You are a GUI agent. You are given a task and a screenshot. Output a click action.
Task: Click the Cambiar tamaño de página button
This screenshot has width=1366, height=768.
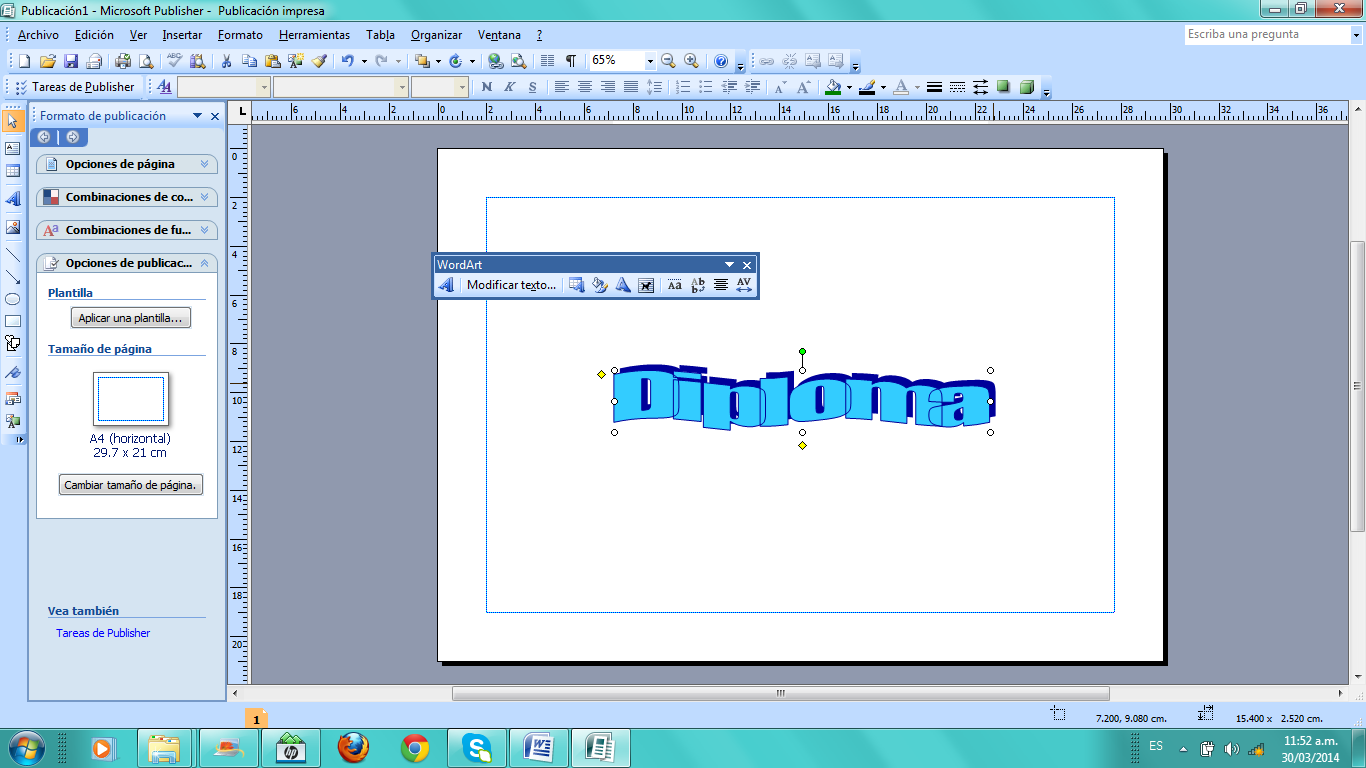[x=130, y=484]
